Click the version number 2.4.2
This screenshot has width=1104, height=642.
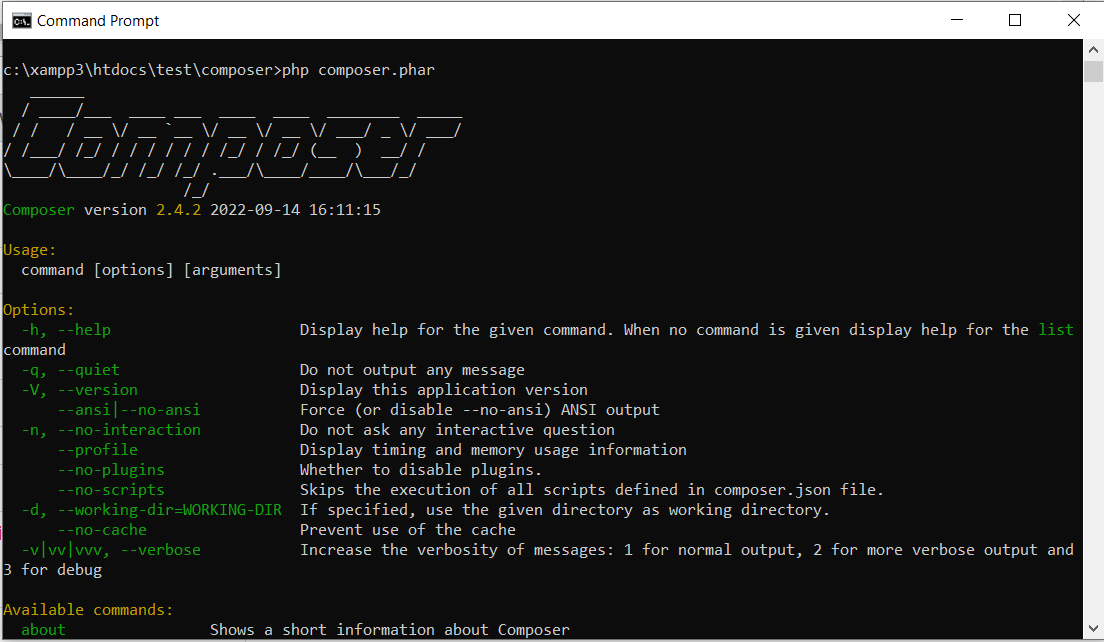coord(178,210)
